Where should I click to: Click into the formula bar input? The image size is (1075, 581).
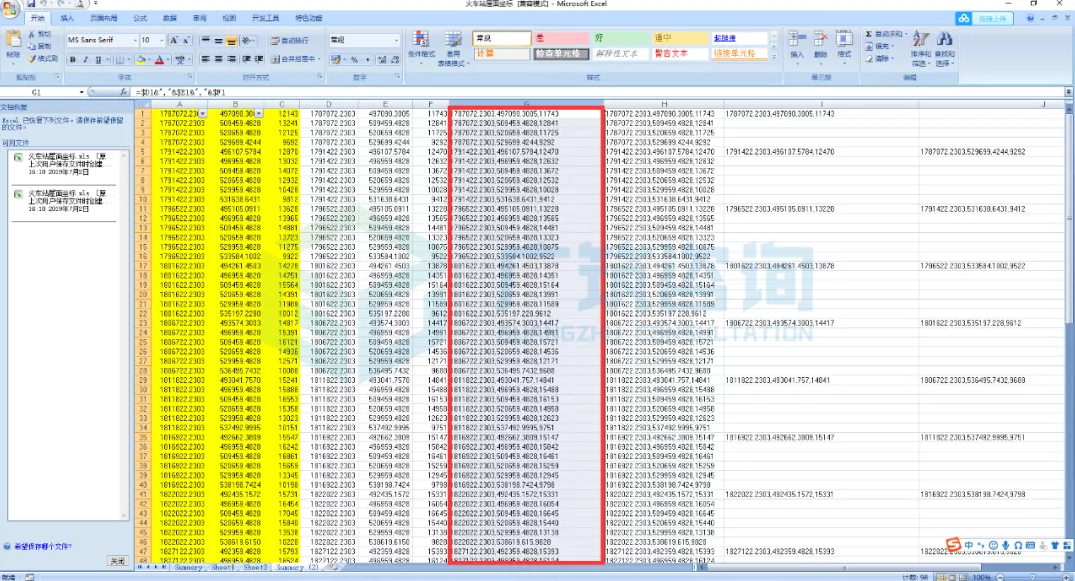tap(596, 92)
